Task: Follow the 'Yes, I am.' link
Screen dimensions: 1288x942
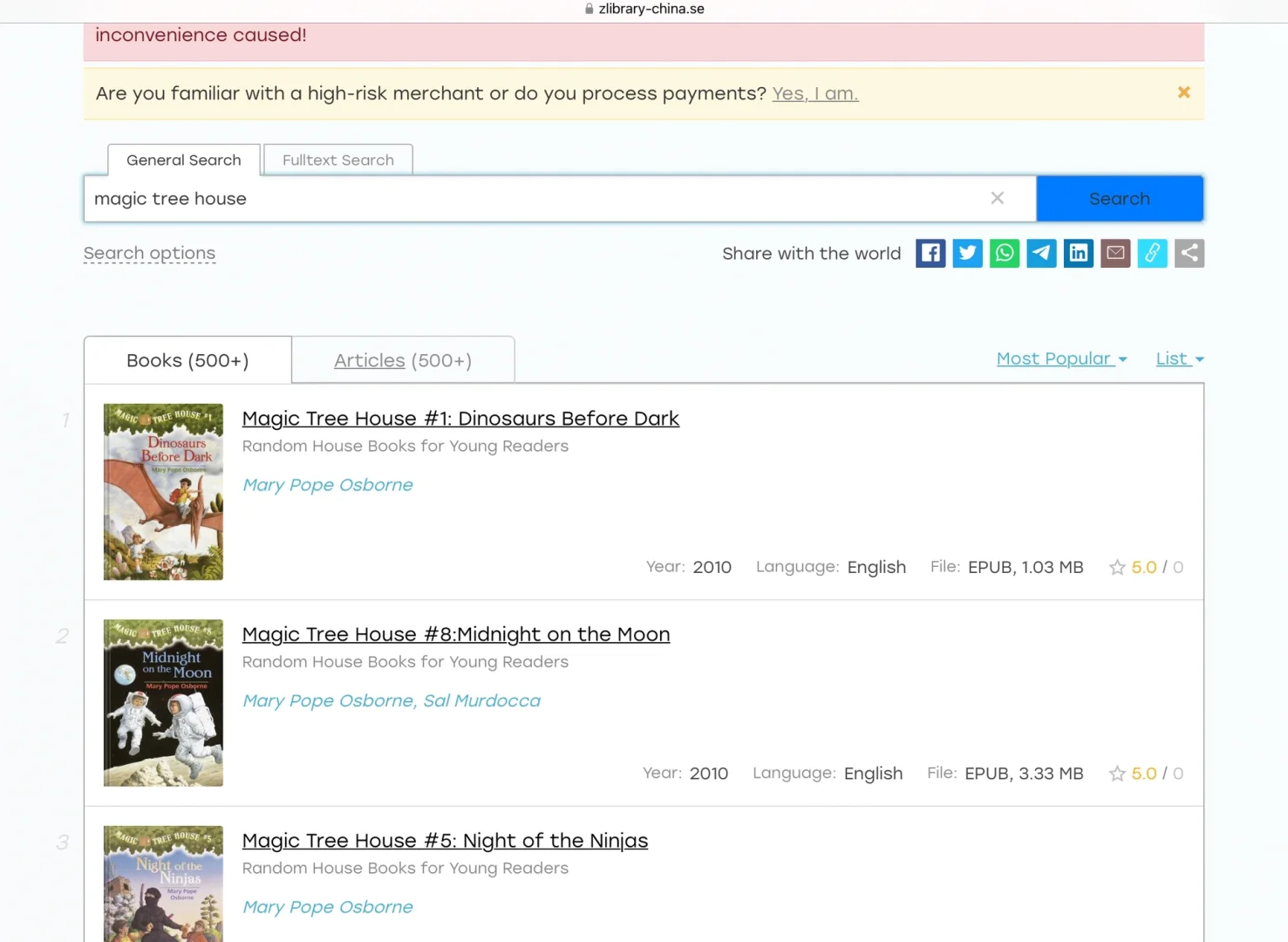Action: pyautogui.click(x=815, y=93)
